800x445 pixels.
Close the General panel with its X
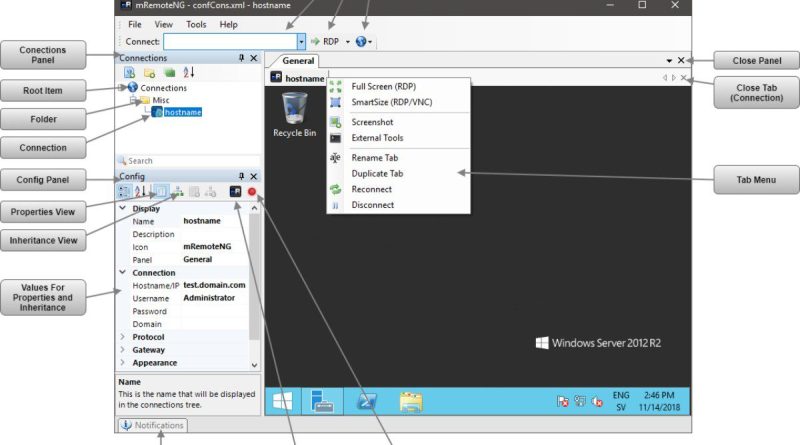(x=681, y=60)
